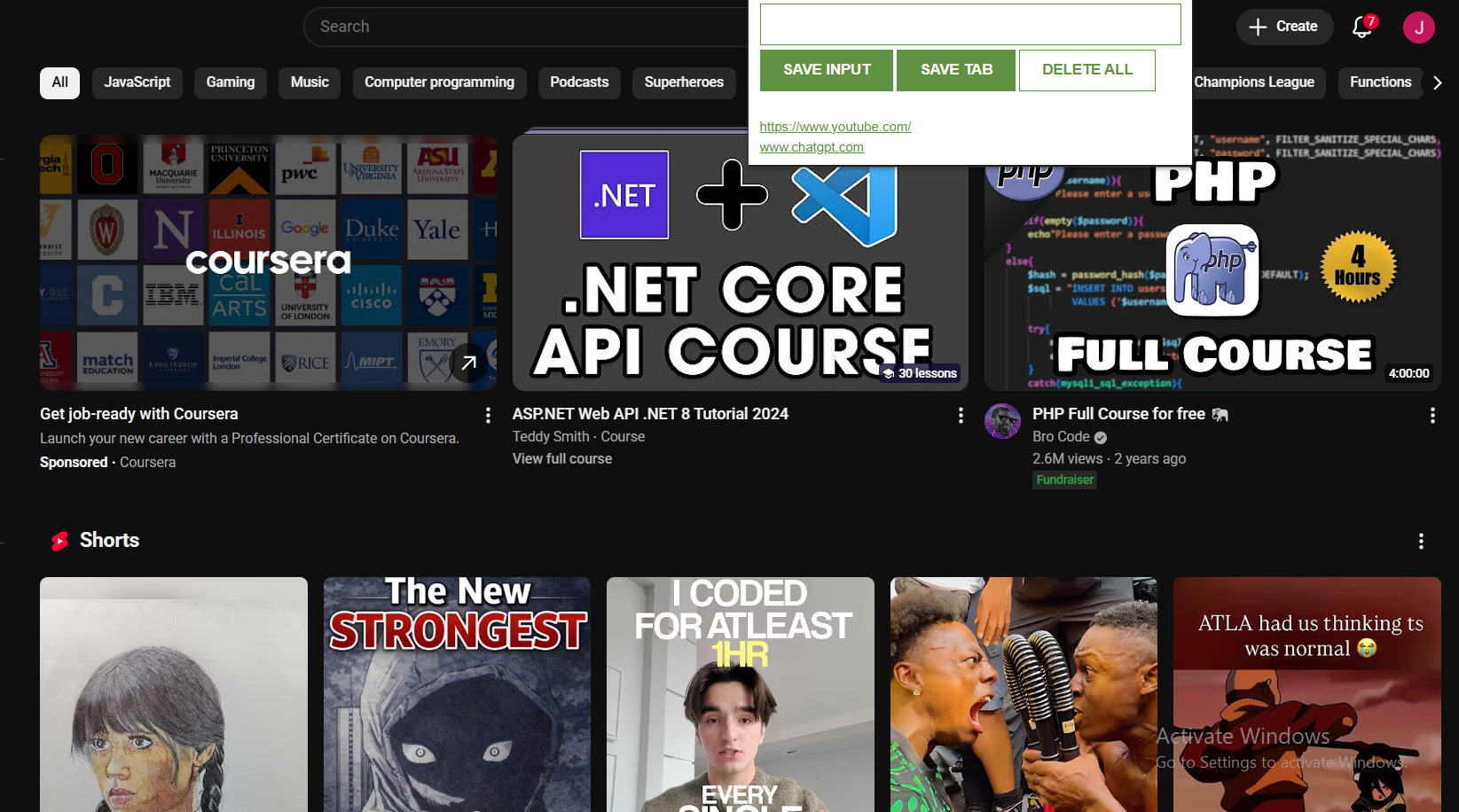This screenshot has width=1459, height=812.
Task: Click the red Shorts logo icon
Action: click(59, 540)
